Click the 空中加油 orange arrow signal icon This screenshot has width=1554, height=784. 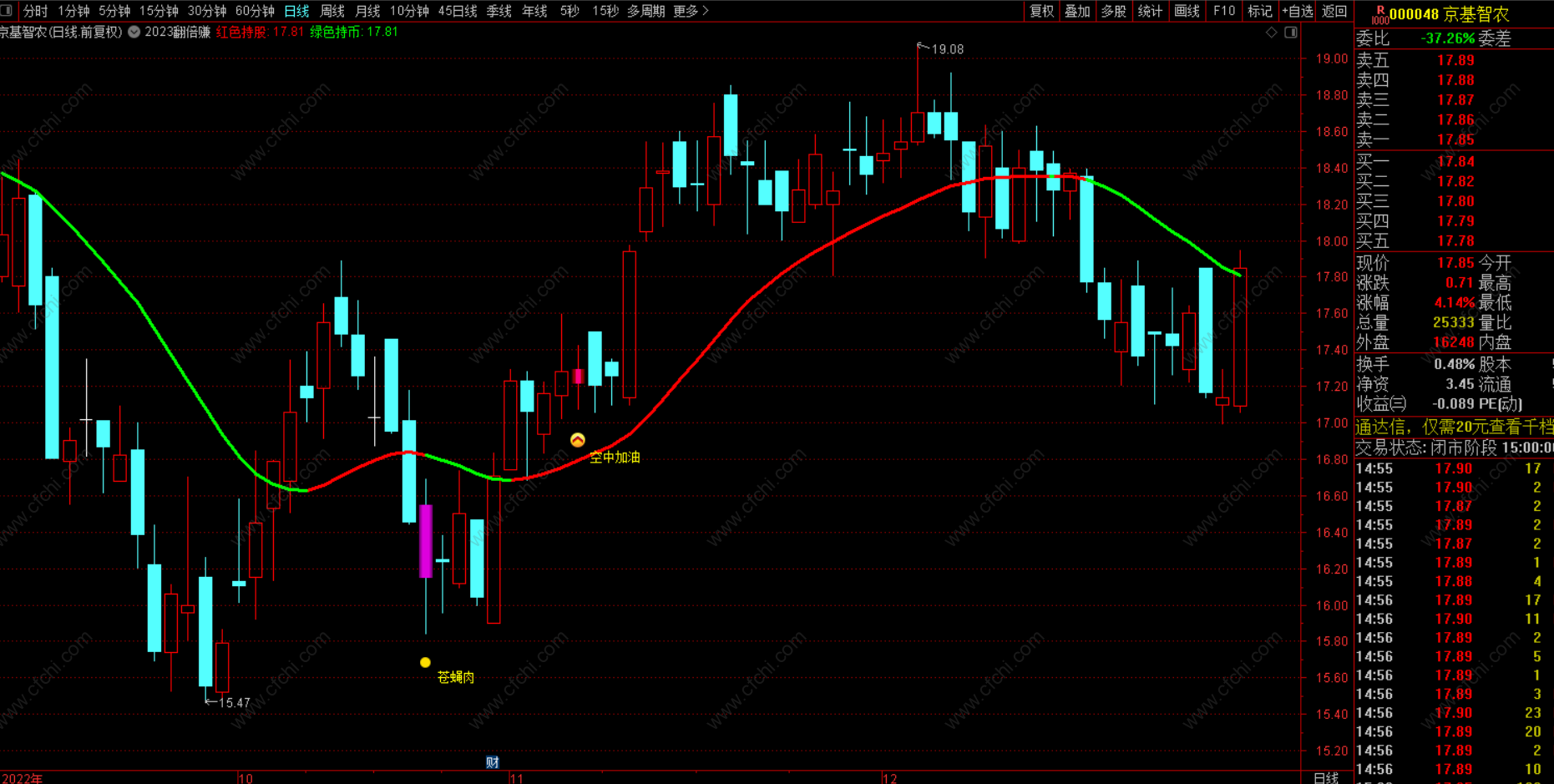pos(577,440)
